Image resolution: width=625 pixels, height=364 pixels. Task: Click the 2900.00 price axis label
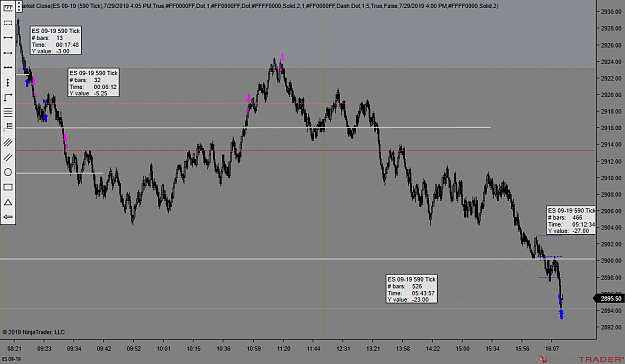(x=611, y=261)
